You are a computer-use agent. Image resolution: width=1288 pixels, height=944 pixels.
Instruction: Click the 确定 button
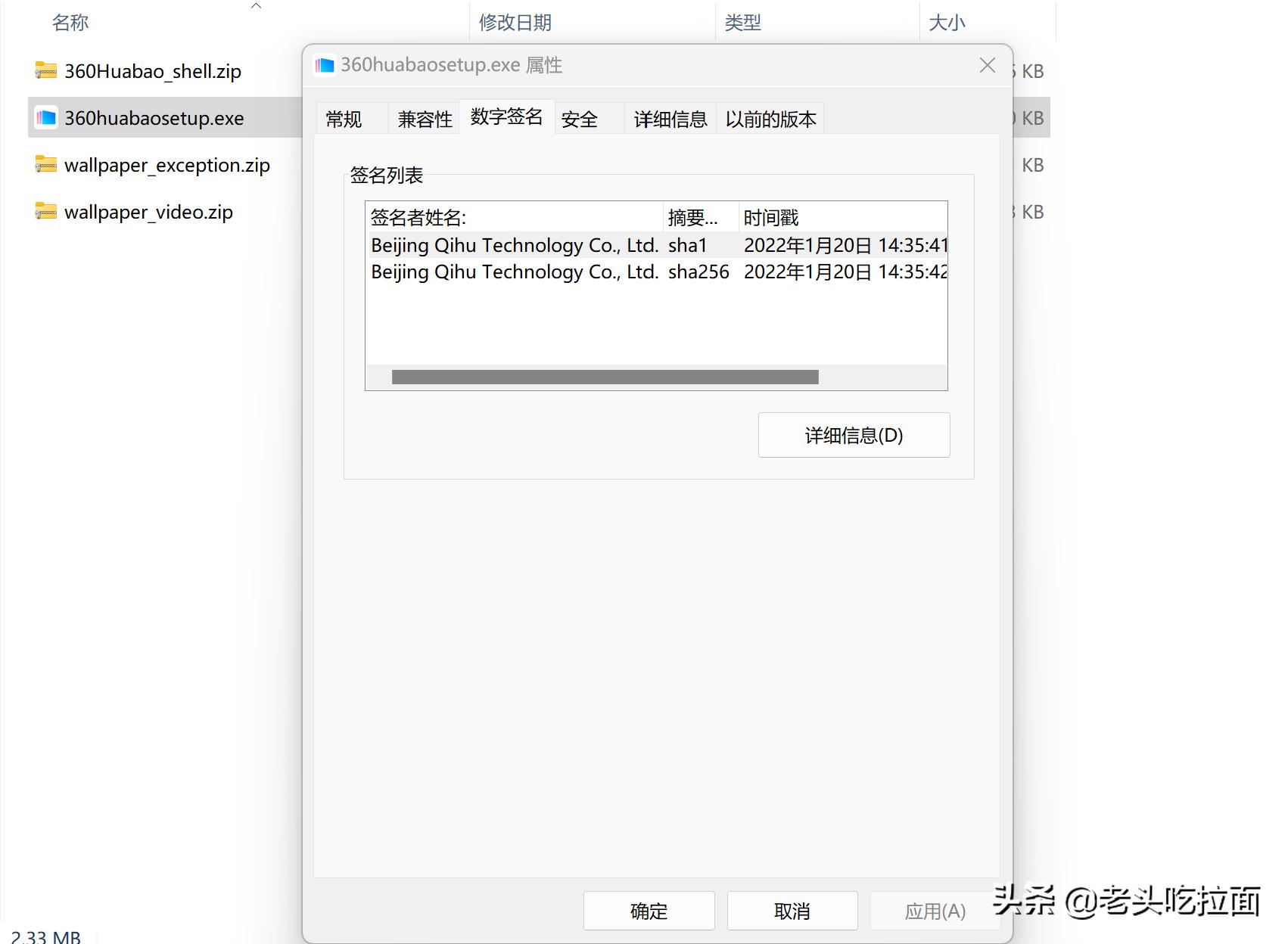pyautogui.click(x=649, y=911)
